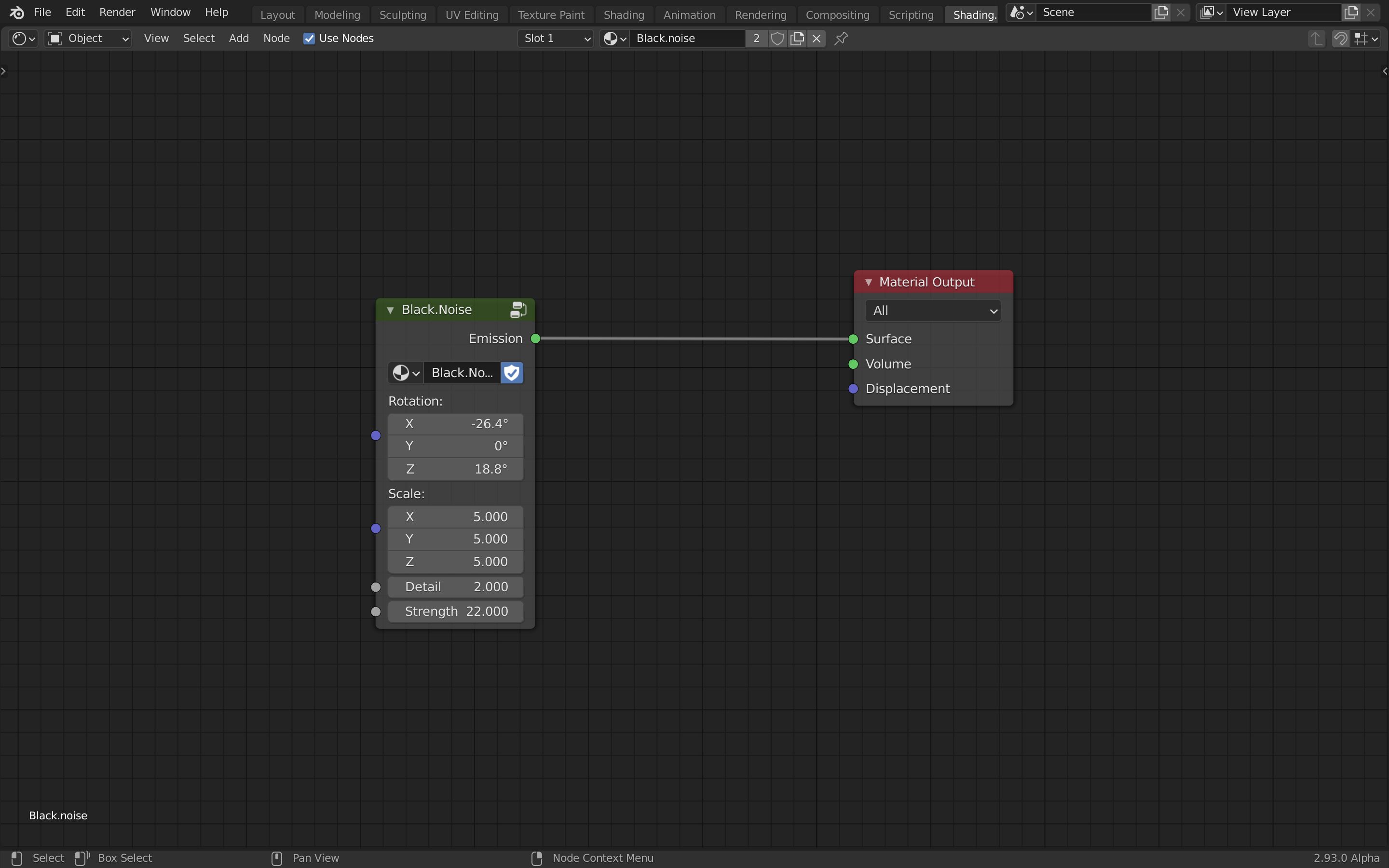The image size is (1389, 868).
Task: Collapse the Black.Noise node with triangle
Action: click(390, 310)
